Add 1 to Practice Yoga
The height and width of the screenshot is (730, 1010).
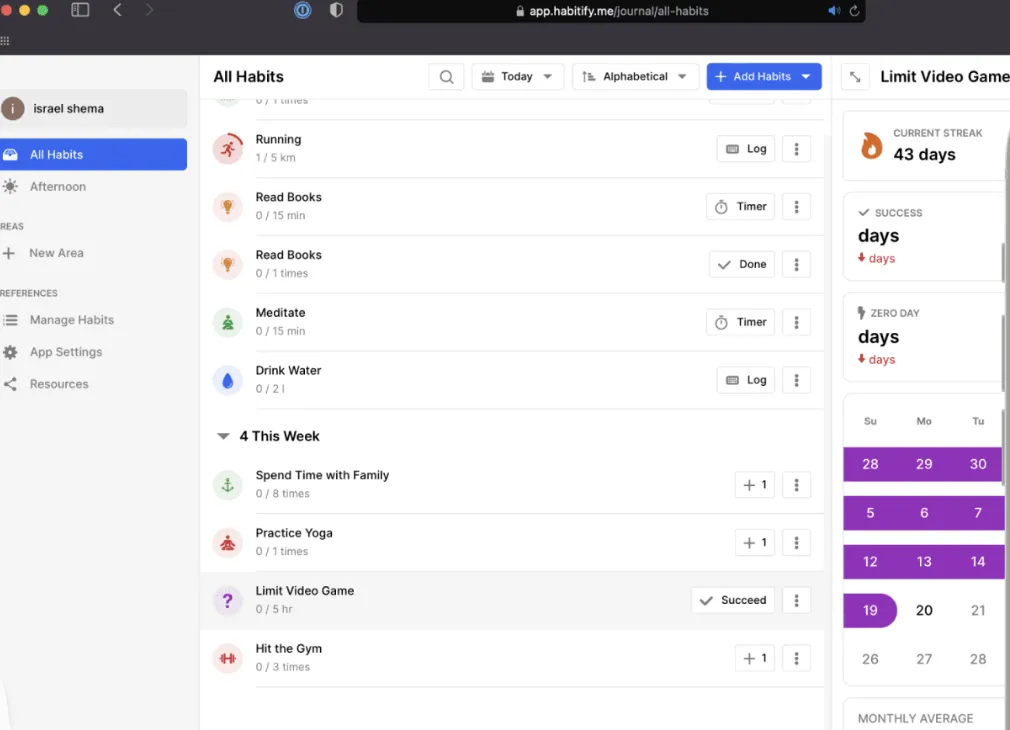(755, 543)
